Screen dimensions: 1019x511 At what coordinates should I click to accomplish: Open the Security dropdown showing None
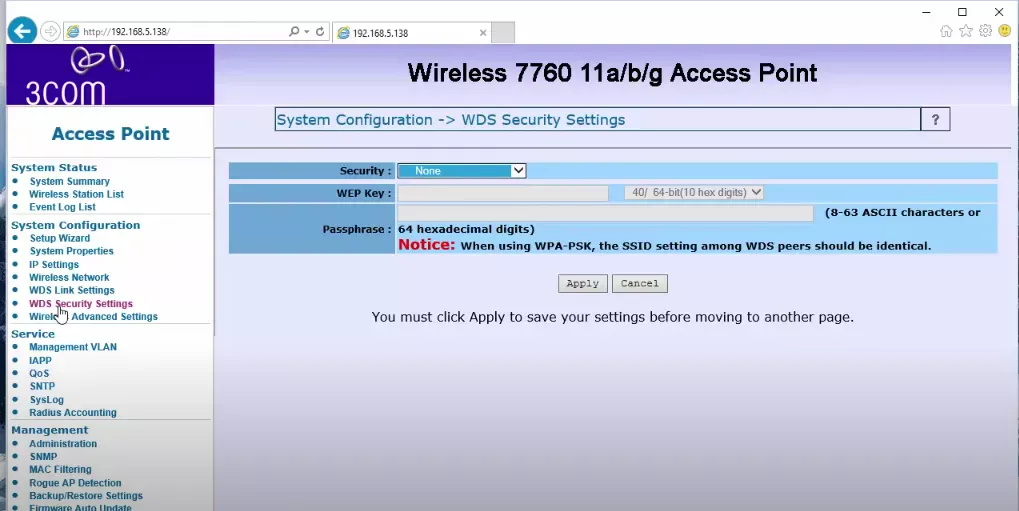point(461,171)
